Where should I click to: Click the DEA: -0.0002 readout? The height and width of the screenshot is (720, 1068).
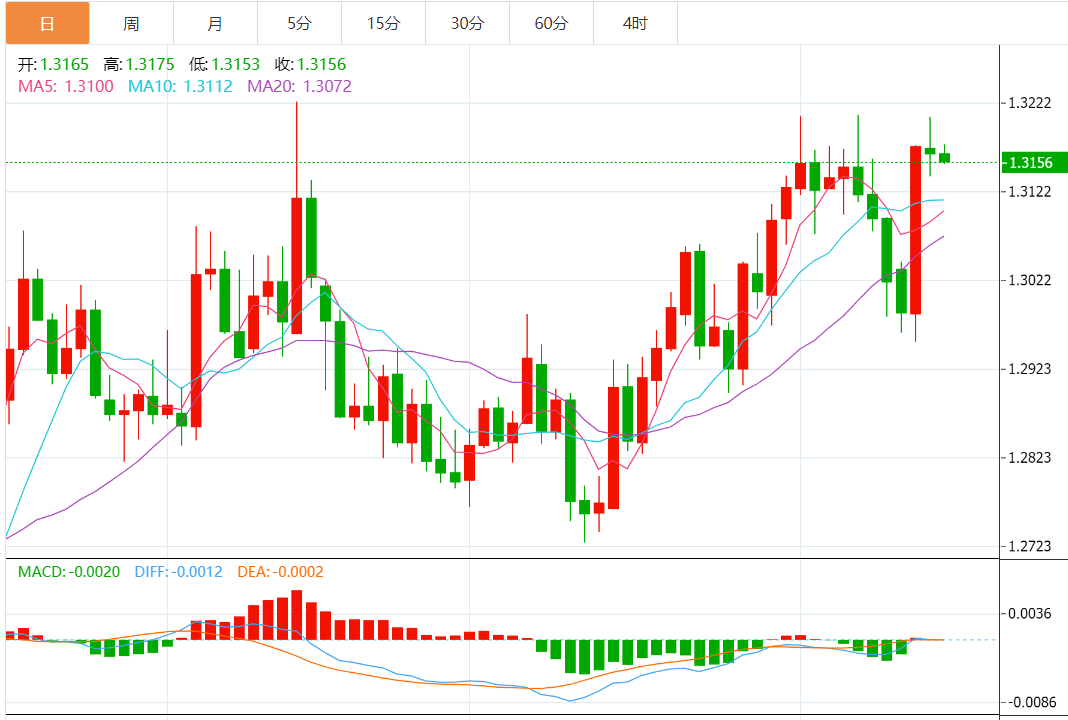tap(281, 572)
